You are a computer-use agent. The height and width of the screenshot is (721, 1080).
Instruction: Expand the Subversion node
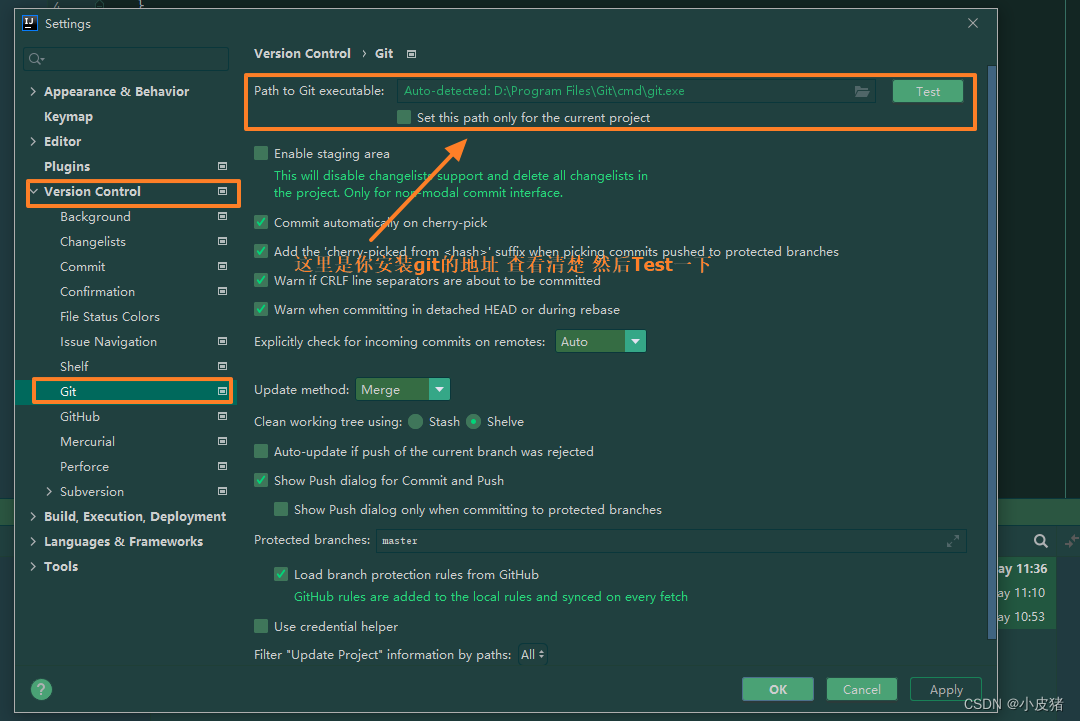(49, 491)
